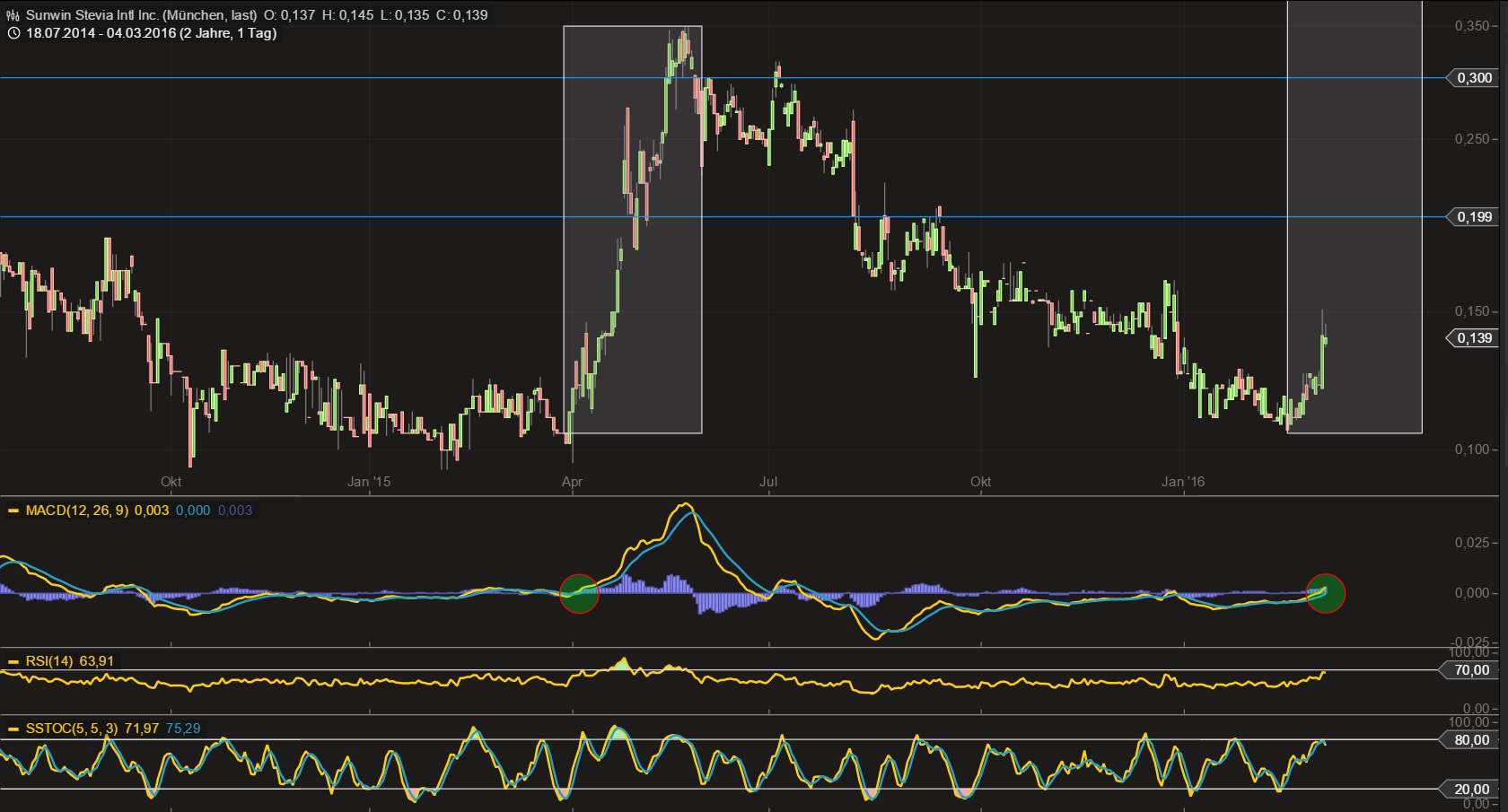Select the title "Sunwin Stevia Intl Inc. (München, last)"
The image size is (1508, 812).
pos(141,15)
